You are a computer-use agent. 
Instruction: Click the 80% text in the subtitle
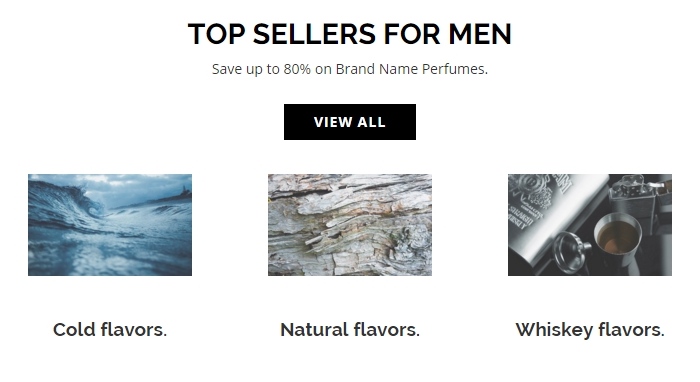point(297,69)
